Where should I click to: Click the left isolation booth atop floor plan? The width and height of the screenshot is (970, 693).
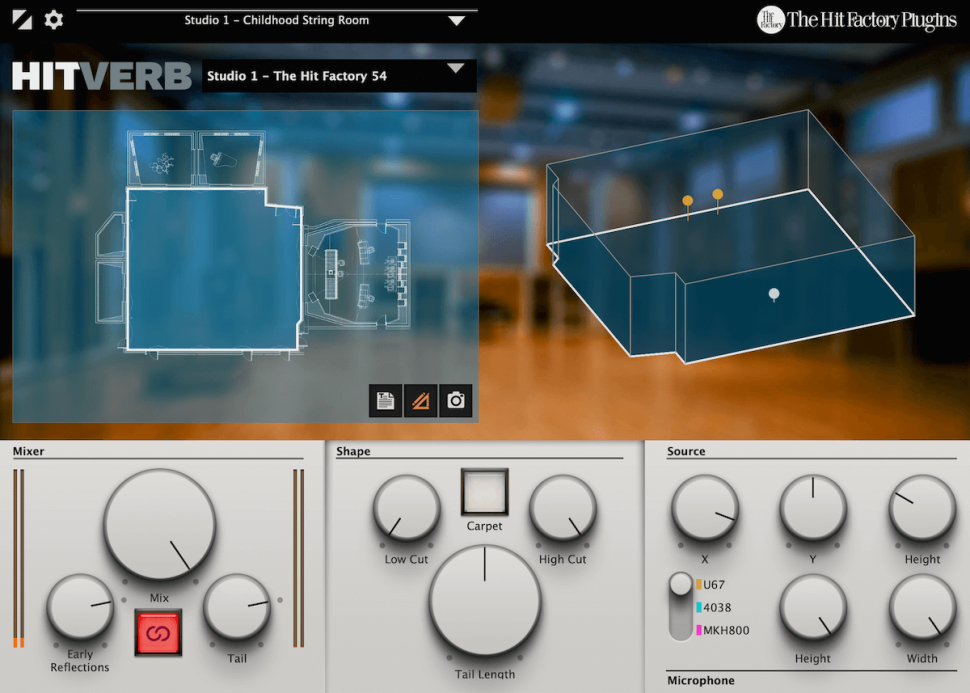(161, 158)
